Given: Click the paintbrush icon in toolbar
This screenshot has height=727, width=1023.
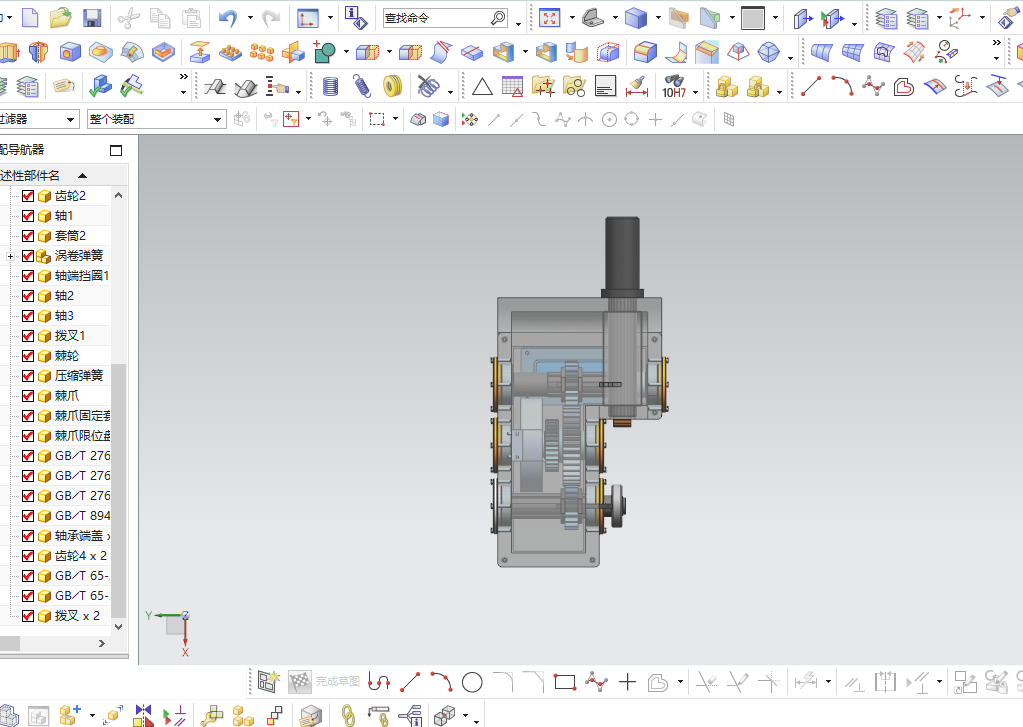Looking at the screenshot, I should 636,87.
